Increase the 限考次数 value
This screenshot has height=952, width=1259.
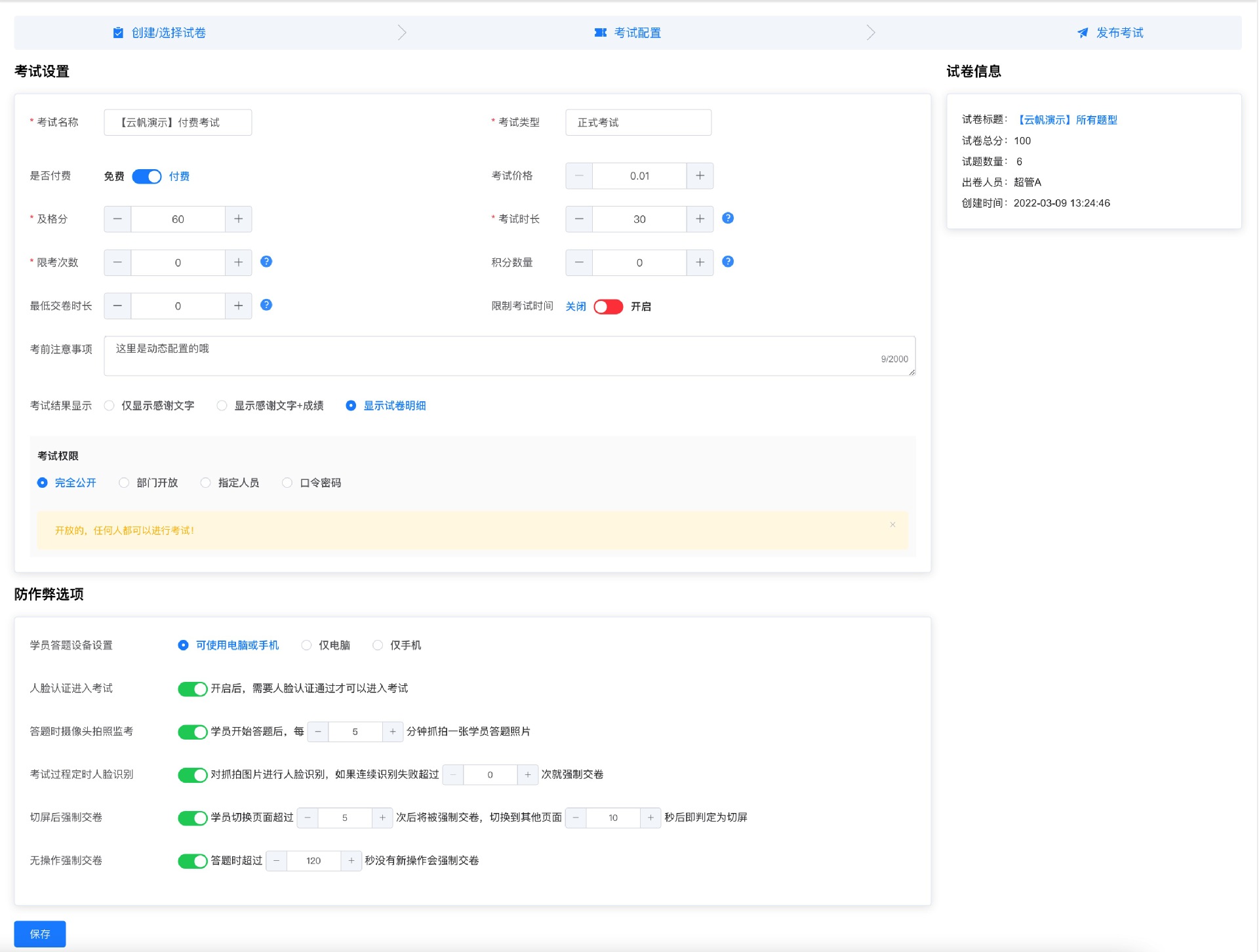pyautogui.click(x=239, y=262)
